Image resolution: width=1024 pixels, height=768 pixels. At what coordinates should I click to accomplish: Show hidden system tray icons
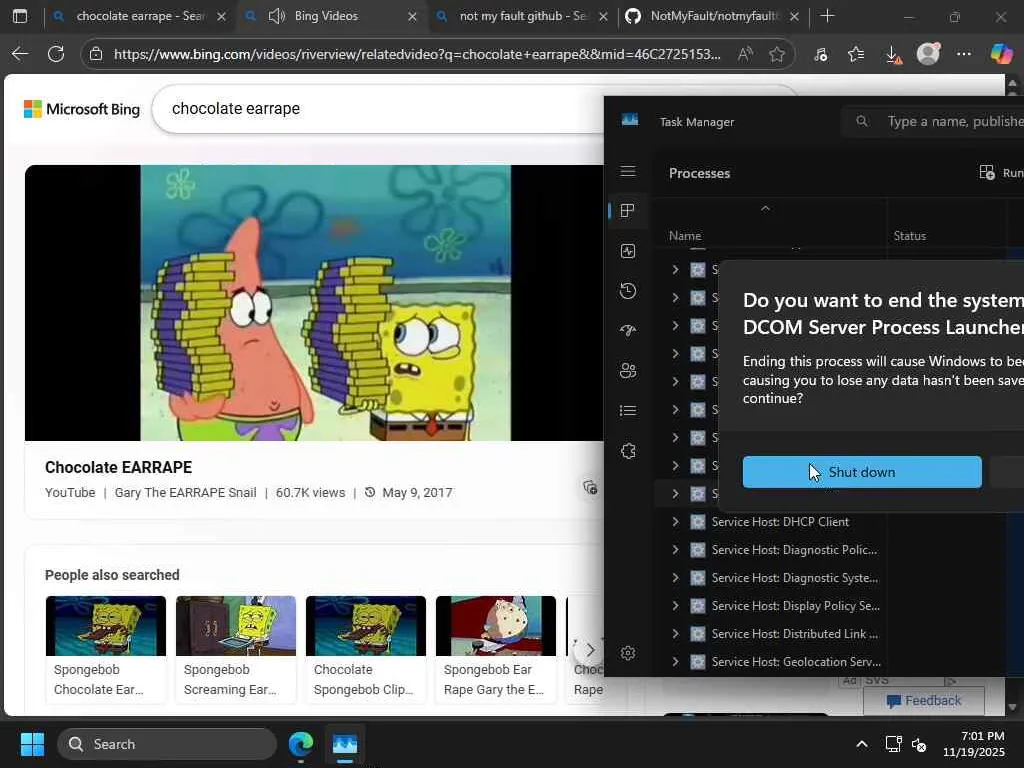(x=862, y=744)
